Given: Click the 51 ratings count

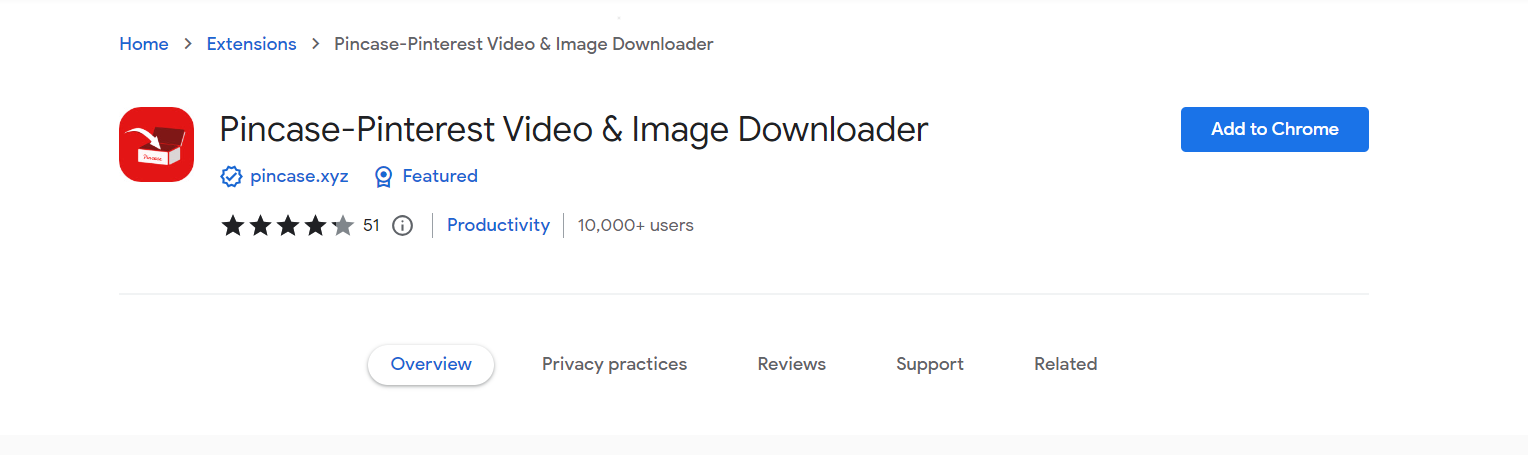Looking at the screenshot, I should (x=371, y=226).
